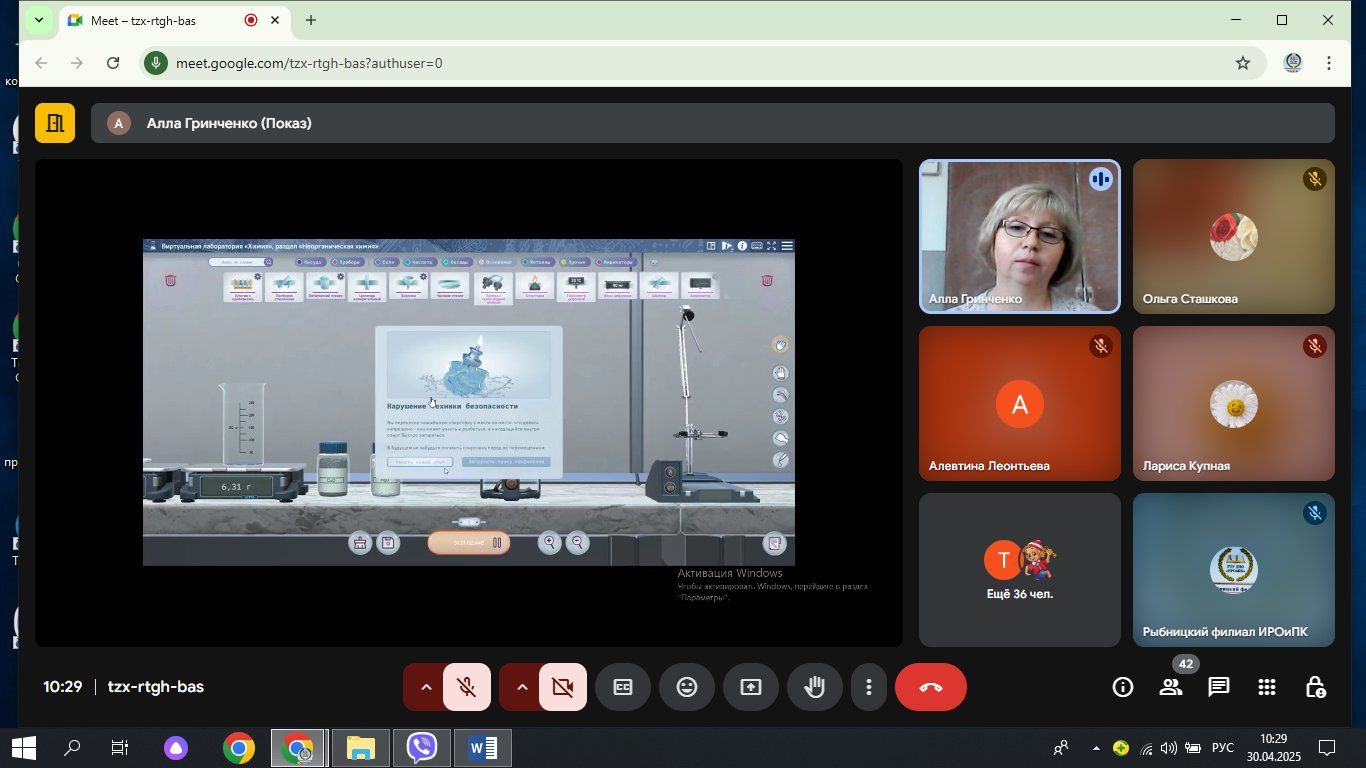Open microphone permission indicator in address bar
Image resolution: width=1366 pixels, height=768 pixels.
[154, 63]
